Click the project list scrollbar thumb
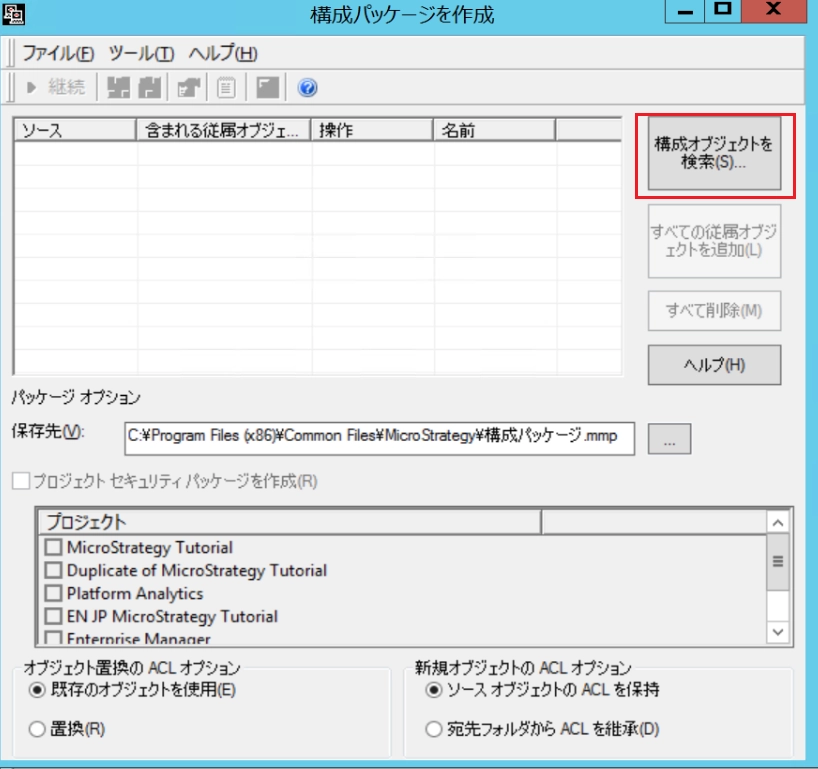This screenshot has height=769, width=818. (x=778, y=561)
